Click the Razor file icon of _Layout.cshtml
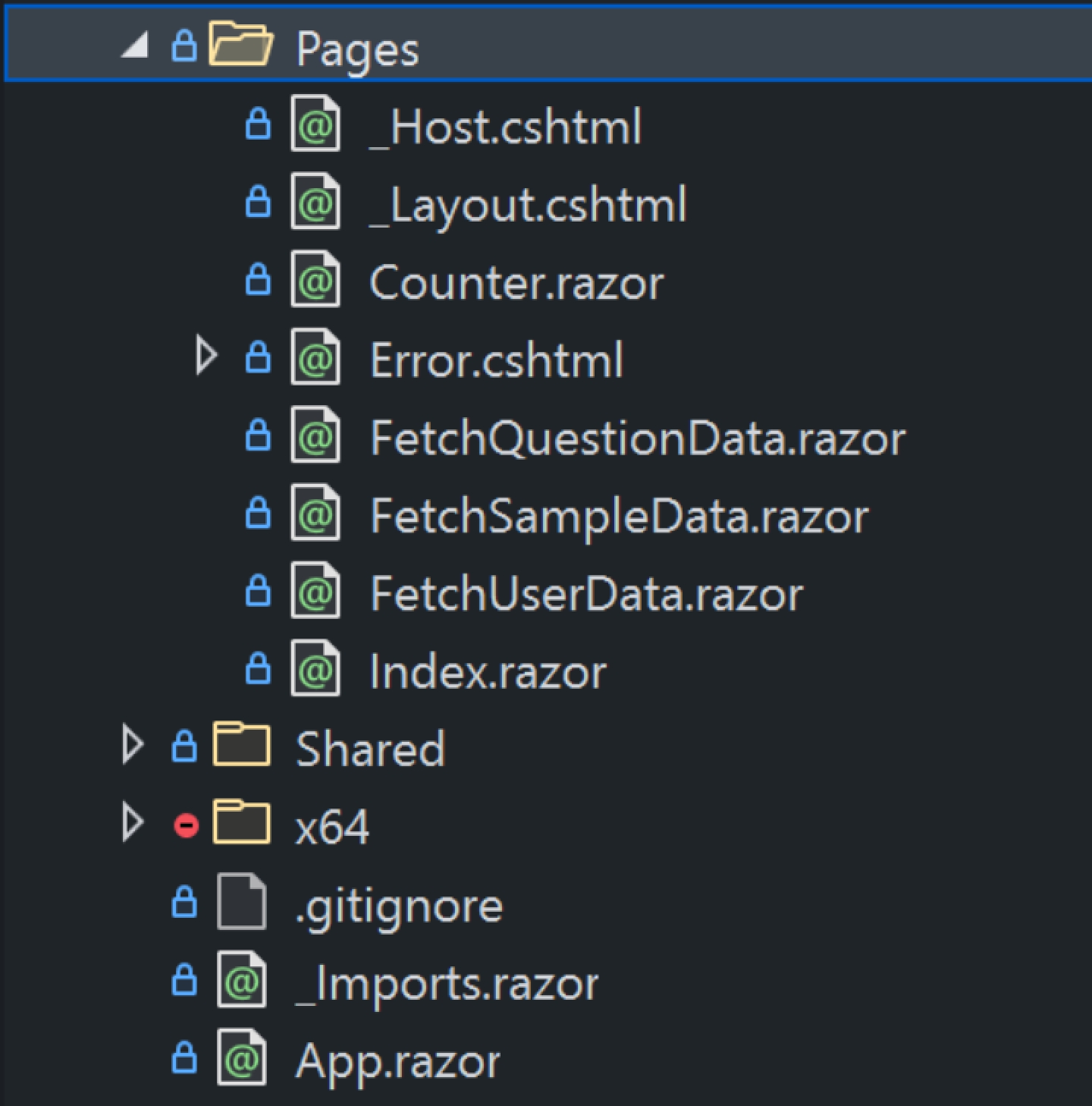 (x=315, y=203)
